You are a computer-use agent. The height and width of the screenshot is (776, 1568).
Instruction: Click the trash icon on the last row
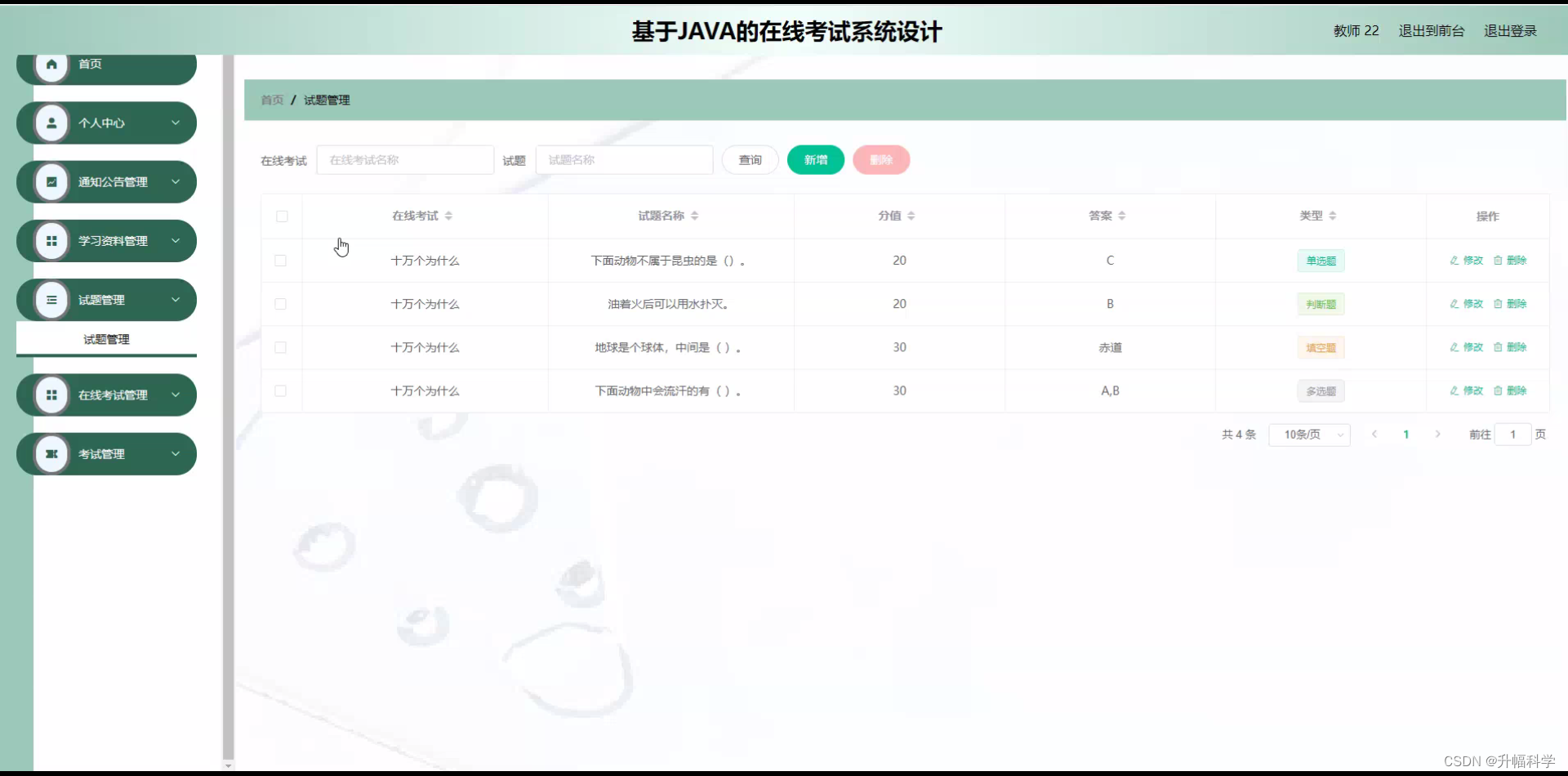click(x=1498, y=390)
